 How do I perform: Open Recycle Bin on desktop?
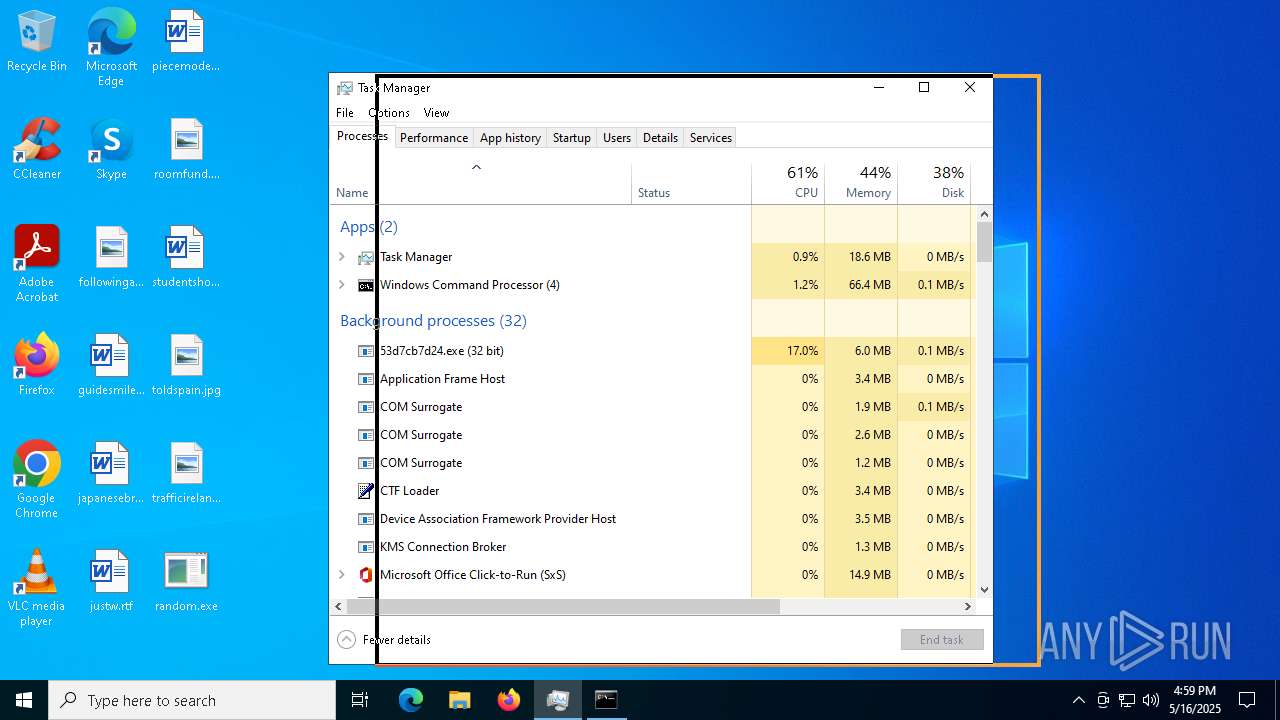point(37,42)
